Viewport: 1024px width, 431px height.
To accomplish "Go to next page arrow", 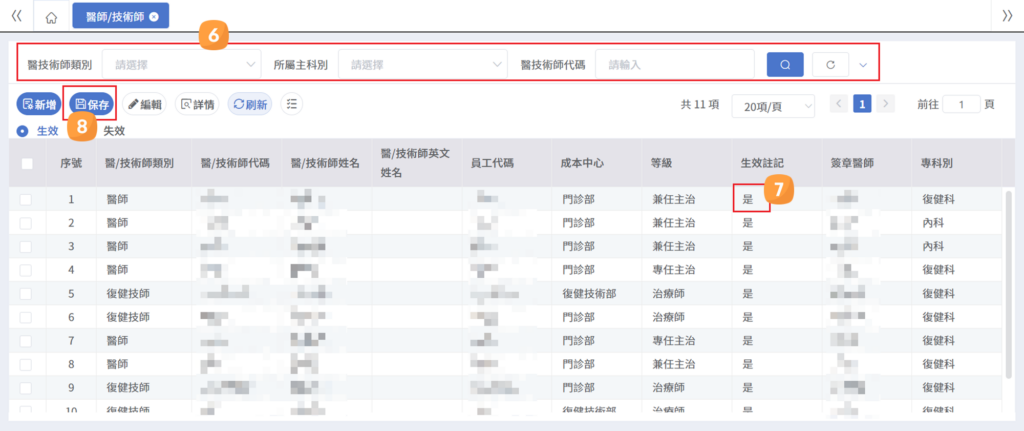I will tap(886, 104).
